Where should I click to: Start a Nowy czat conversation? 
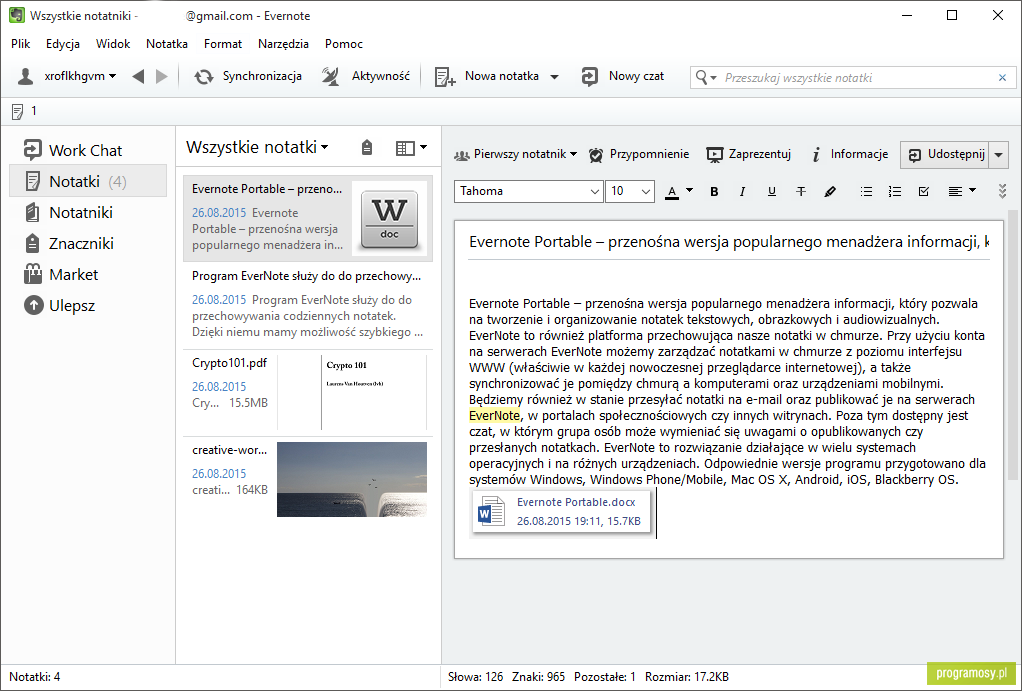pyautogui.click(x=622, y=76)
